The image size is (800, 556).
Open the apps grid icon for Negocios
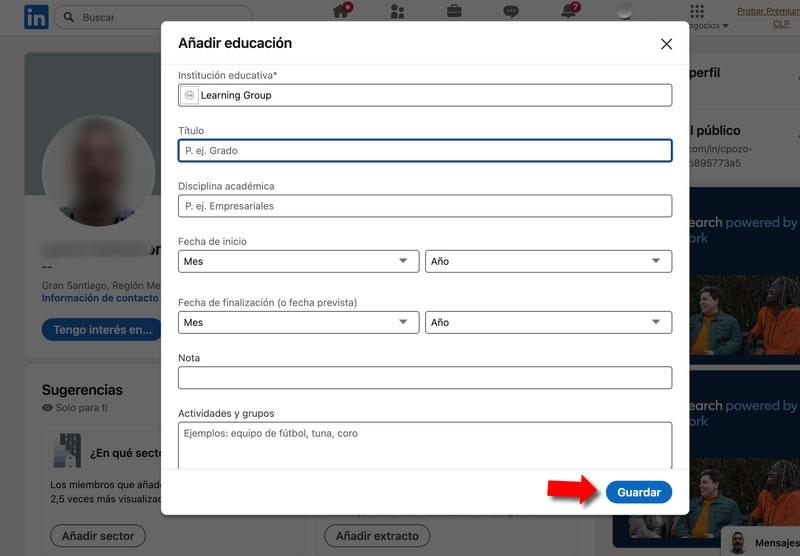click(x=697, y=11)
